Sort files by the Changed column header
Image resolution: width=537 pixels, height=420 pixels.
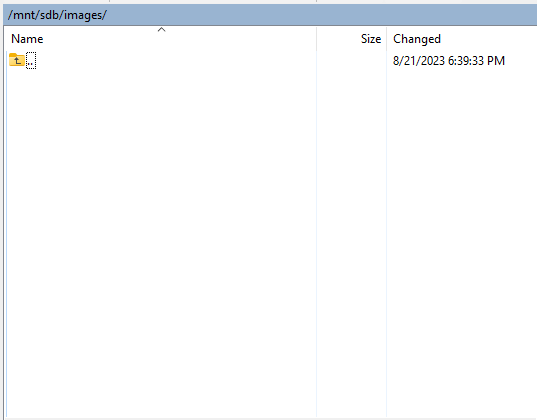(x=417, y=39)
